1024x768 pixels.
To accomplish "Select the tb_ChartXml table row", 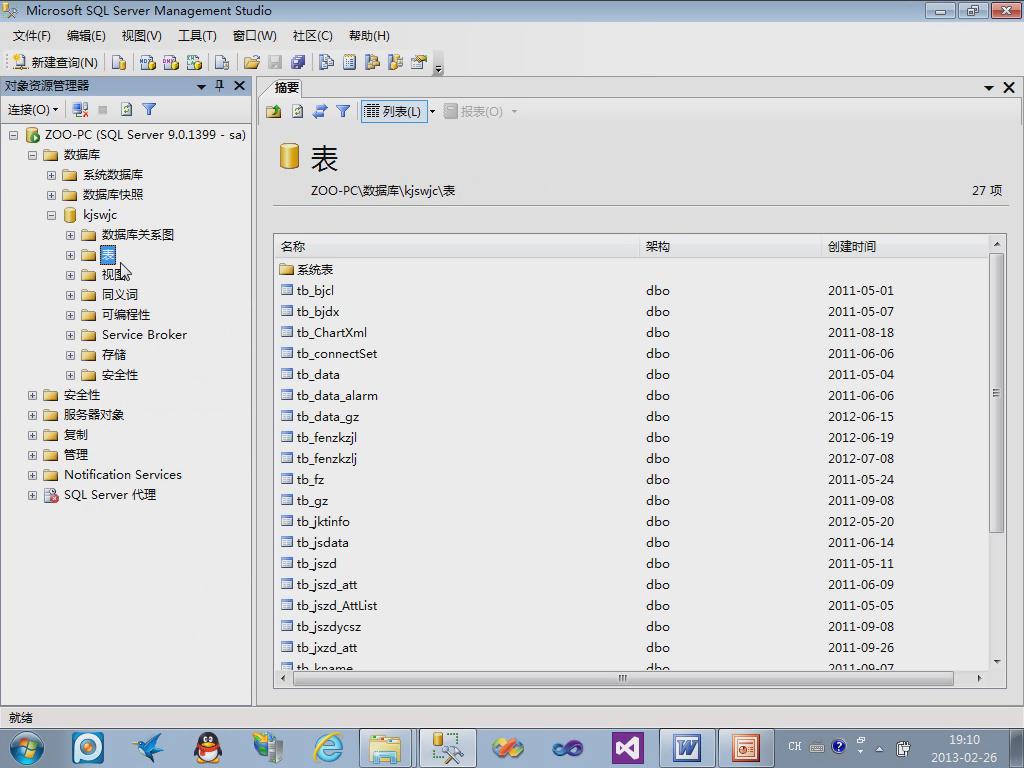I will click(x=632, y=332).
